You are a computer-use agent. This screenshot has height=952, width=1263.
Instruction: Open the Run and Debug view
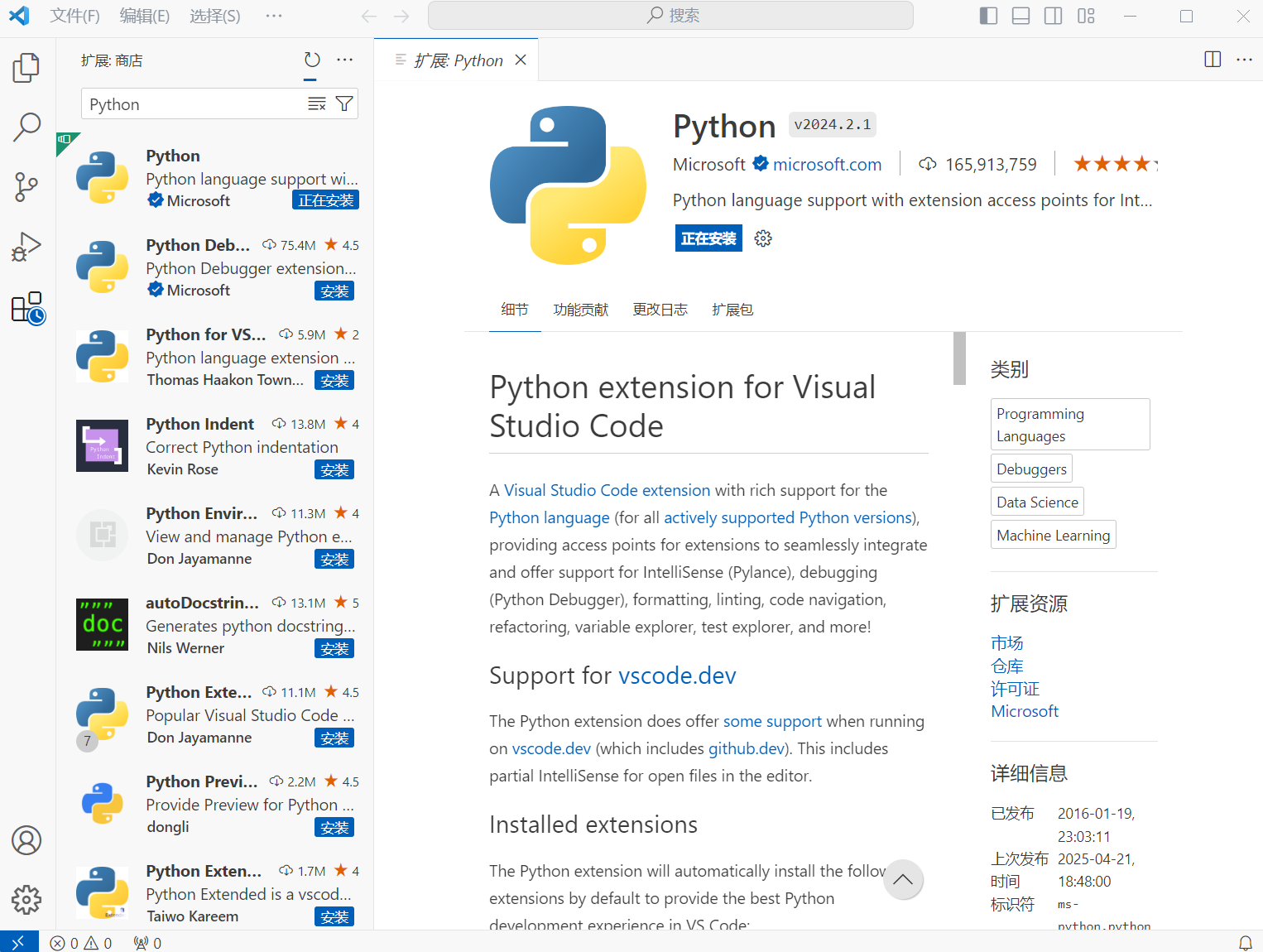(x=26, y=247)
